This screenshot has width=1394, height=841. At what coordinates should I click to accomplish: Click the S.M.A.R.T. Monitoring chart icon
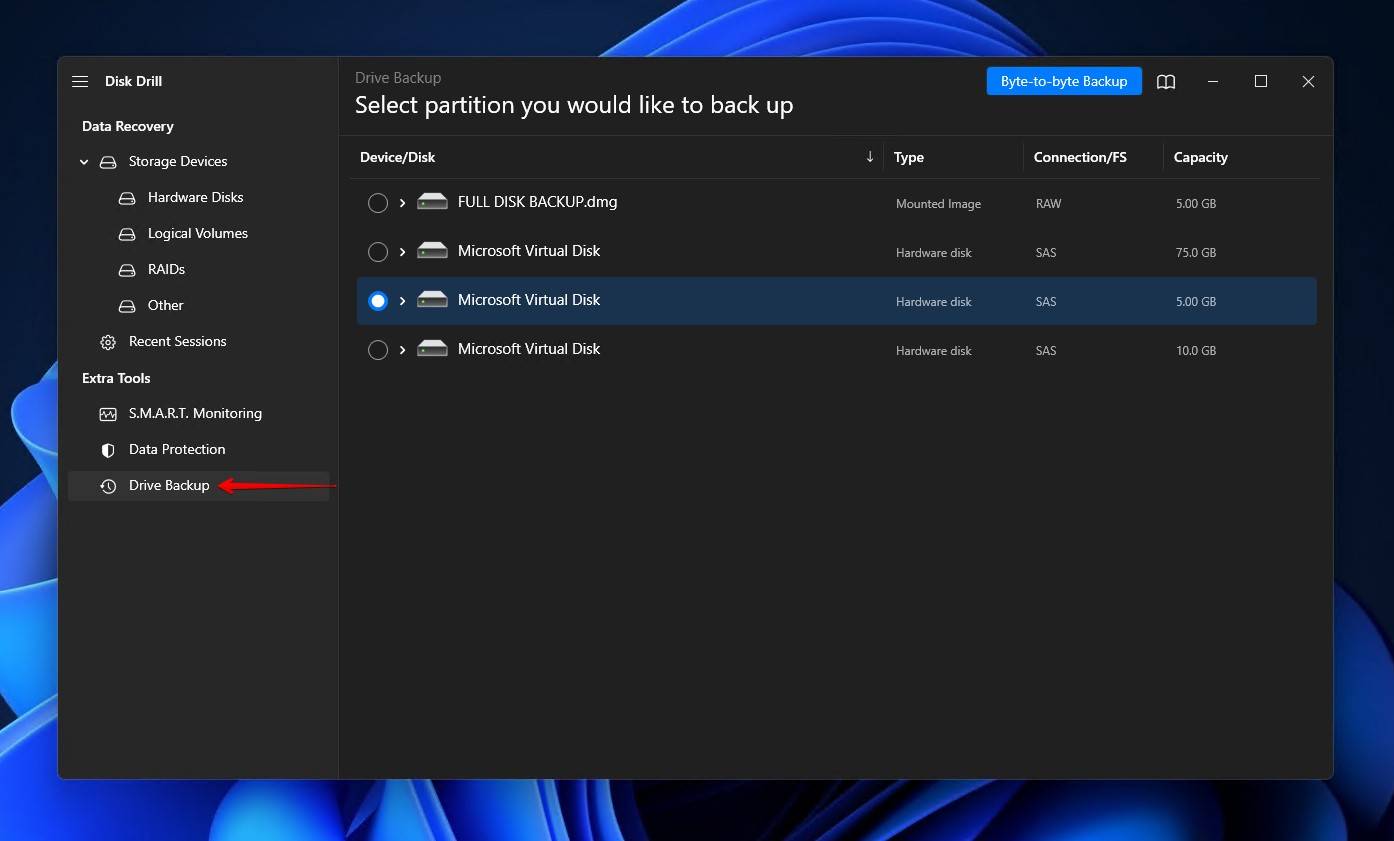[108, 414]
